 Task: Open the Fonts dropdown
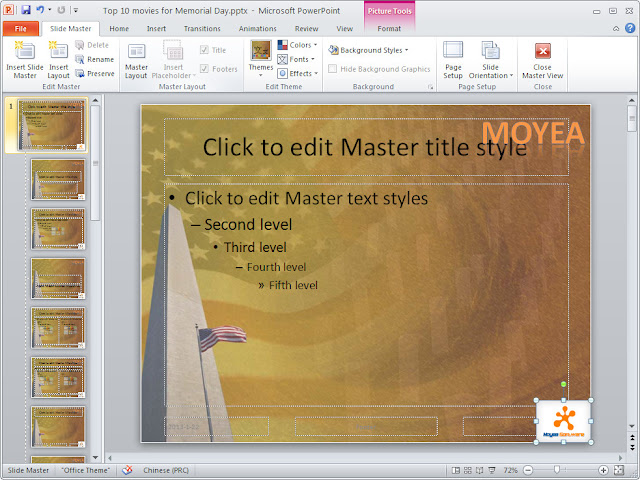coord(296,59)
